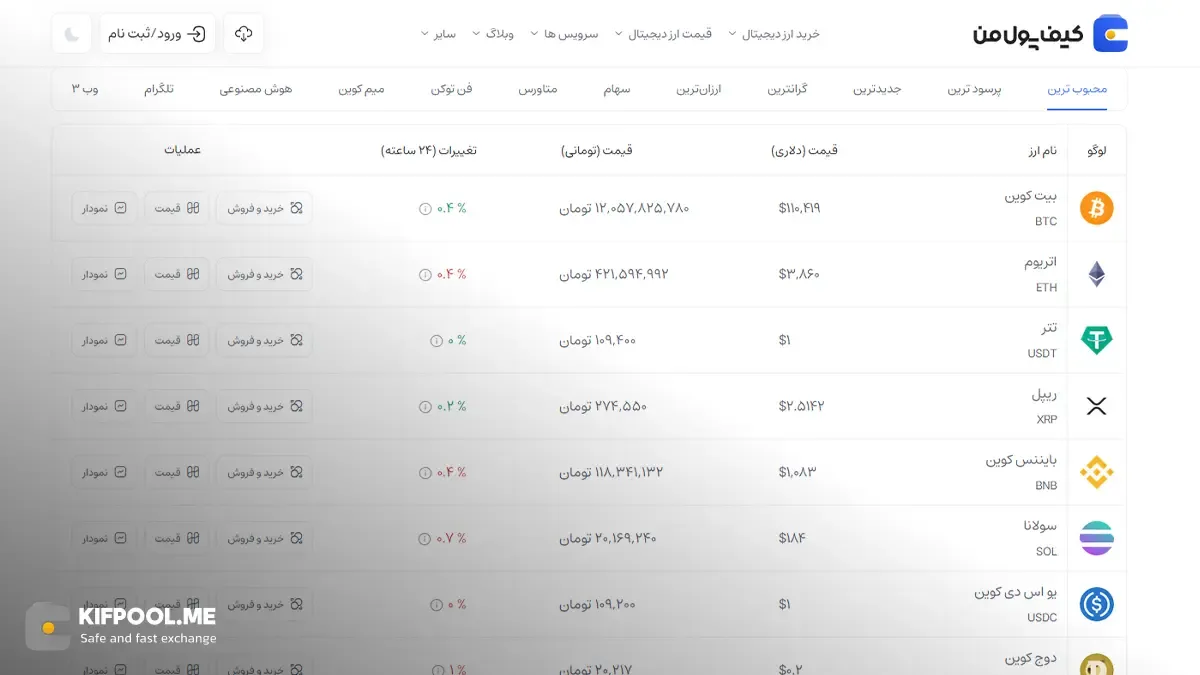The height and width of the screenshot is (675, 1200).
Task: Click خرید و فروش for Bitcoin row
Action: [264, 208]
